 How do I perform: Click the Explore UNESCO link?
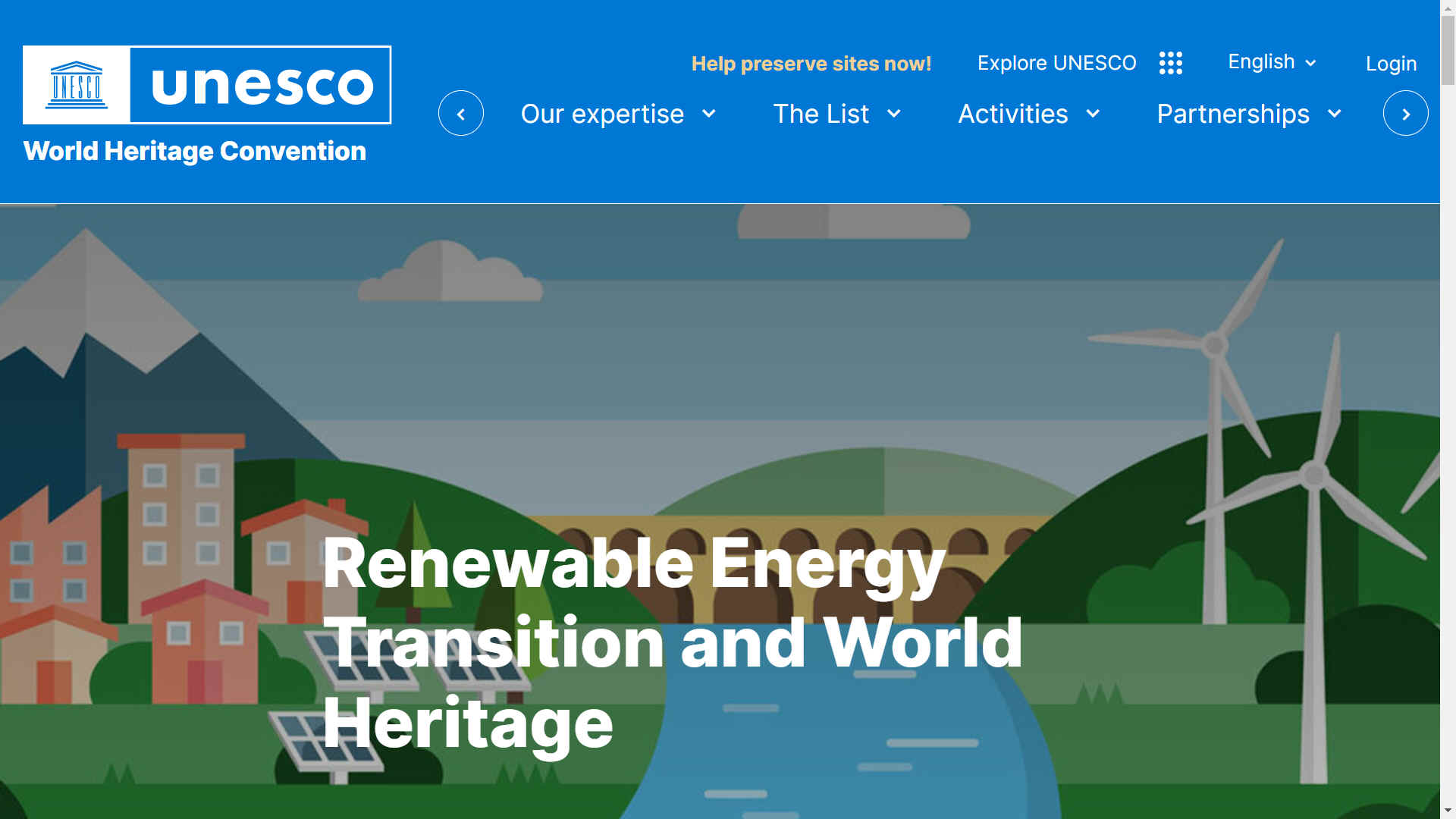pyautogui.click(x=1056, y=63)
